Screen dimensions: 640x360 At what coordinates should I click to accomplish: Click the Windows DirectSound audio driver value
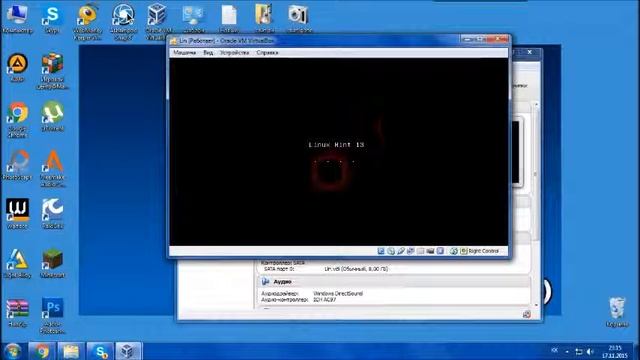tap(338, 293)
